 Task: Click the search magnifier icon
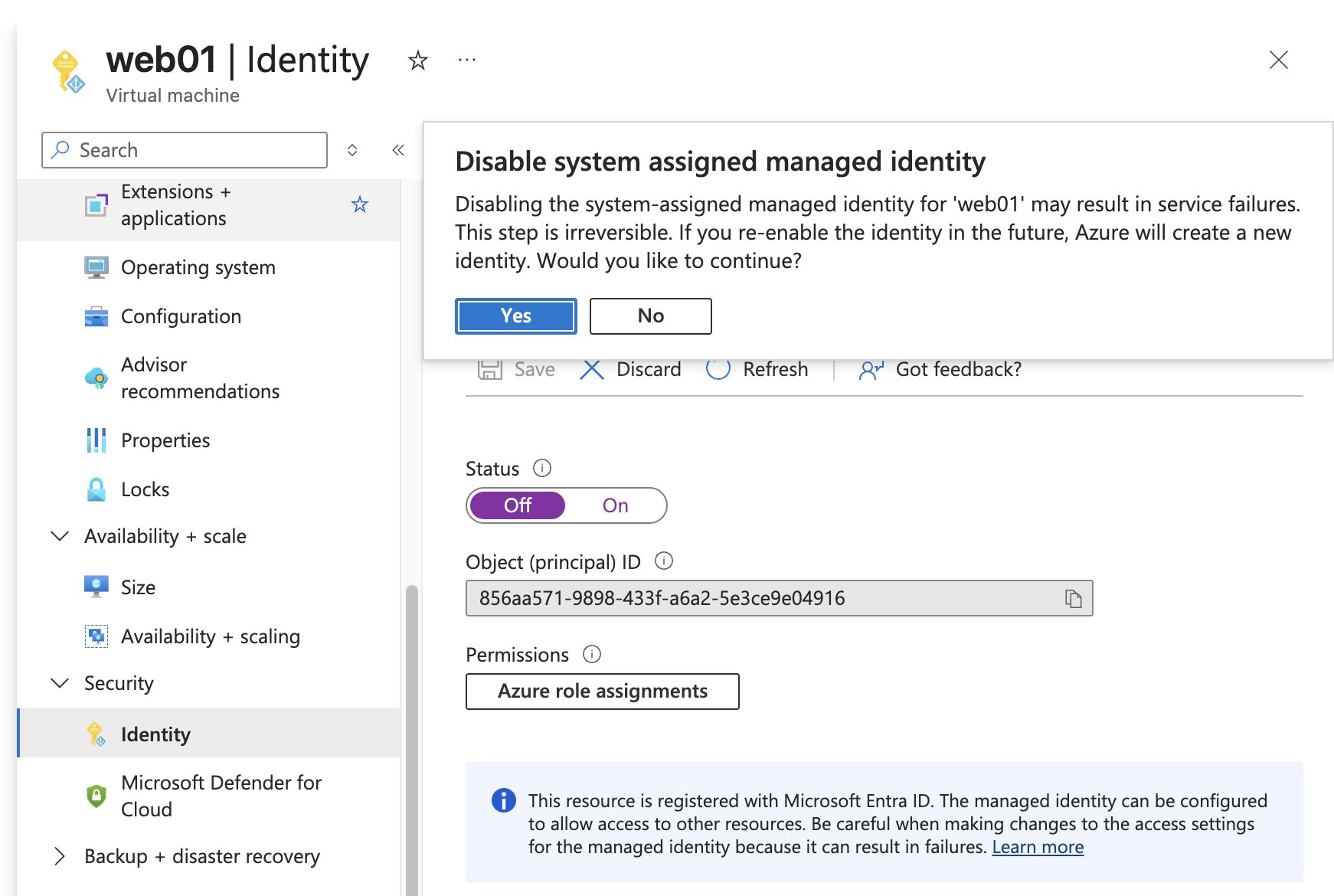point(60,149)
